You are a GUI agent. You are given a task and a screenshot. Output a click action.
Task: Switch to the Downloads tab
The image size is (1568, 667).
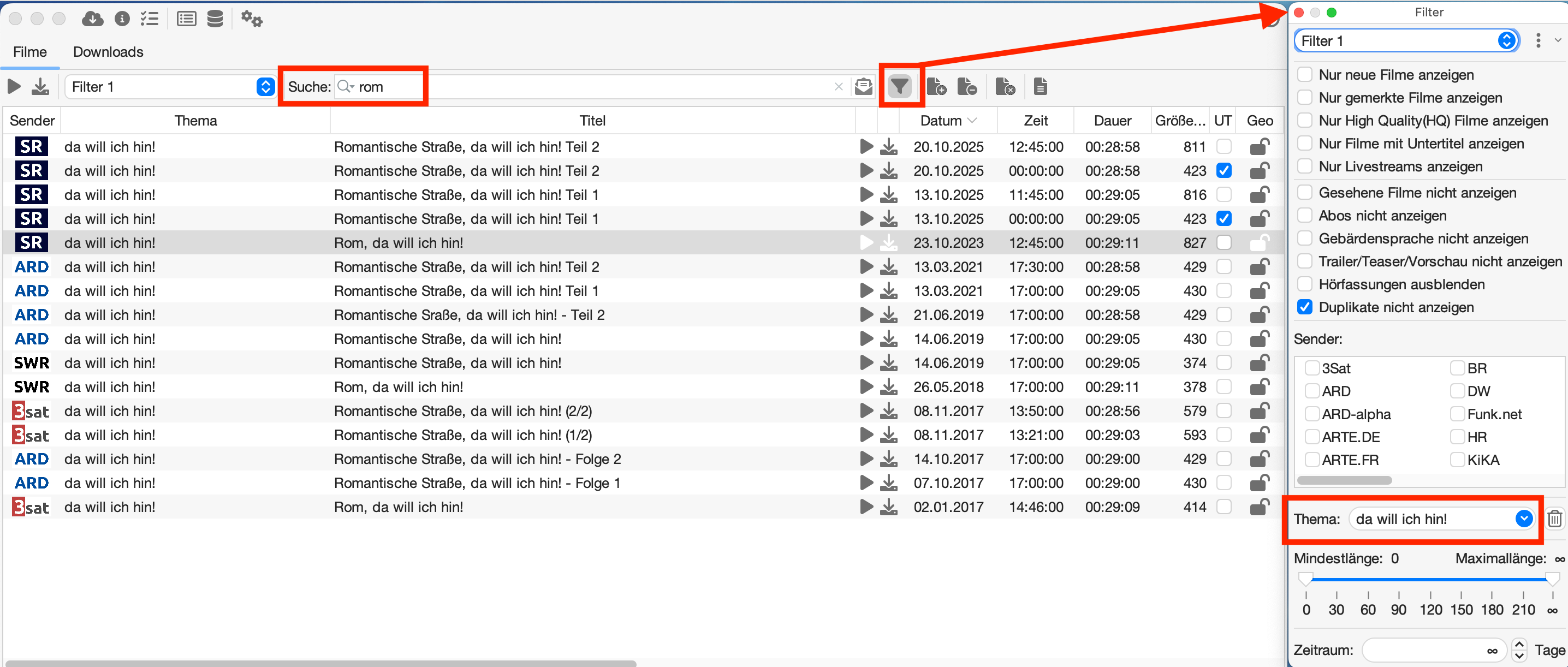tap(108, 52)
